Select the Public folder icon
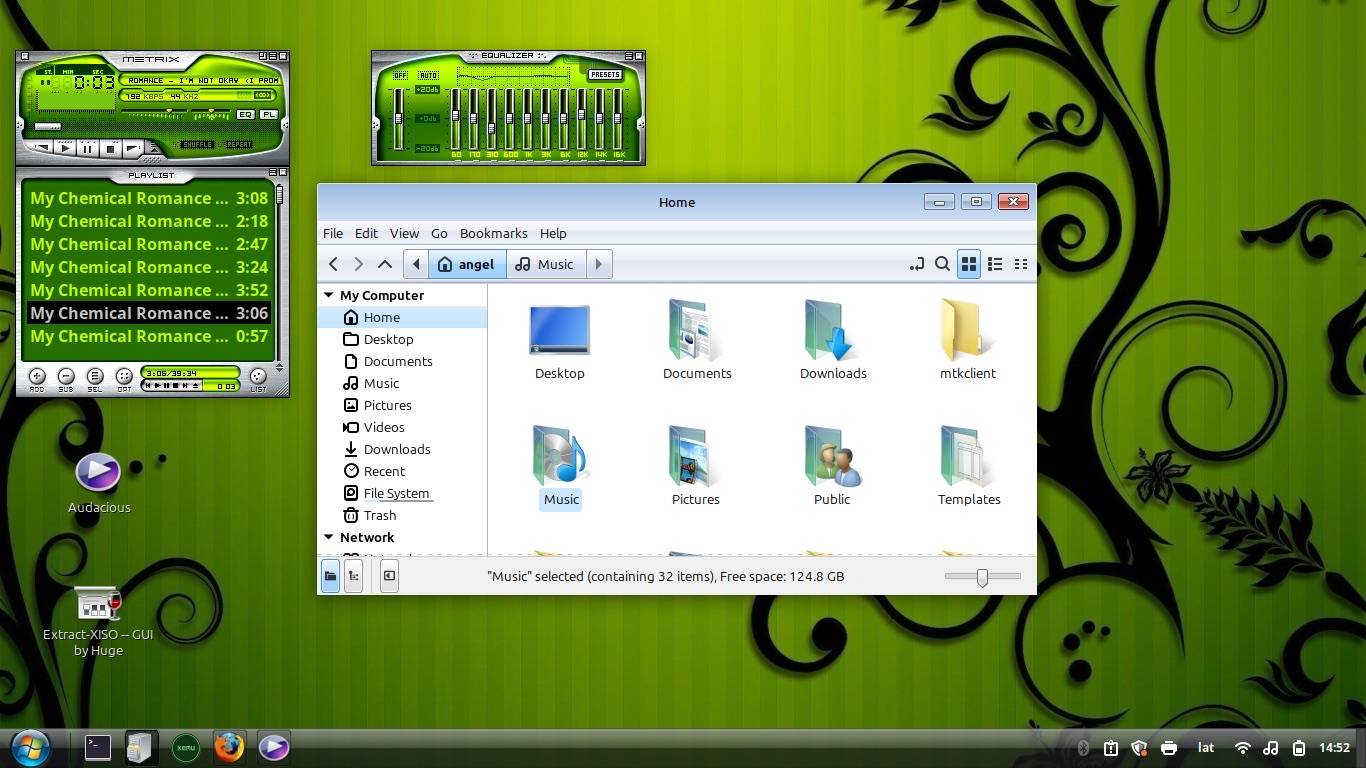1366x768 pixels. click(832, 466)
